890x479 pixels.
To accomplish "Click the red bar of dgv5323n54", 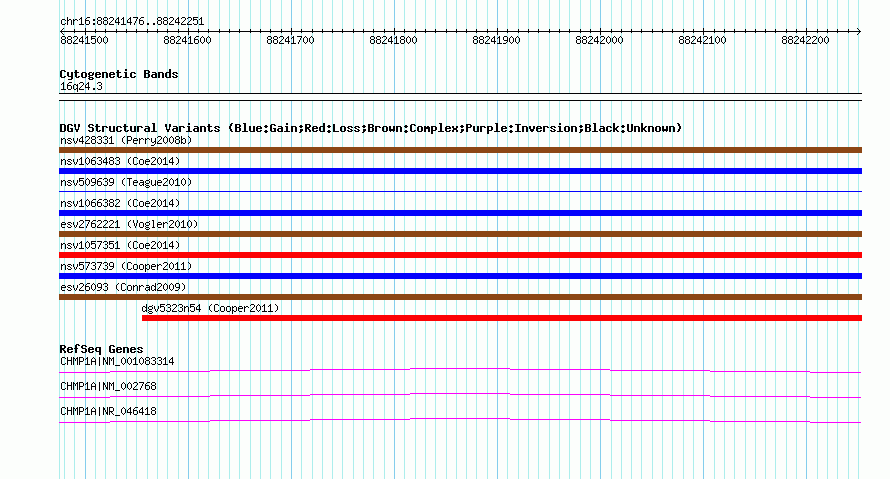I will coord(502,318).
